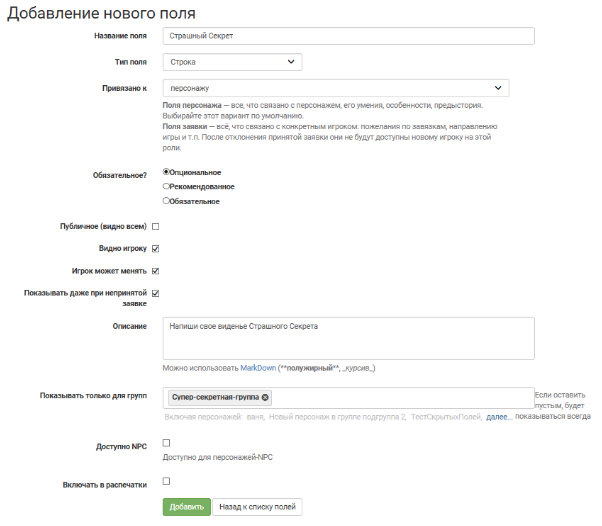Select the Обязательное radio option
Viewport: 602px width, 526px height.
click(166, 200)
